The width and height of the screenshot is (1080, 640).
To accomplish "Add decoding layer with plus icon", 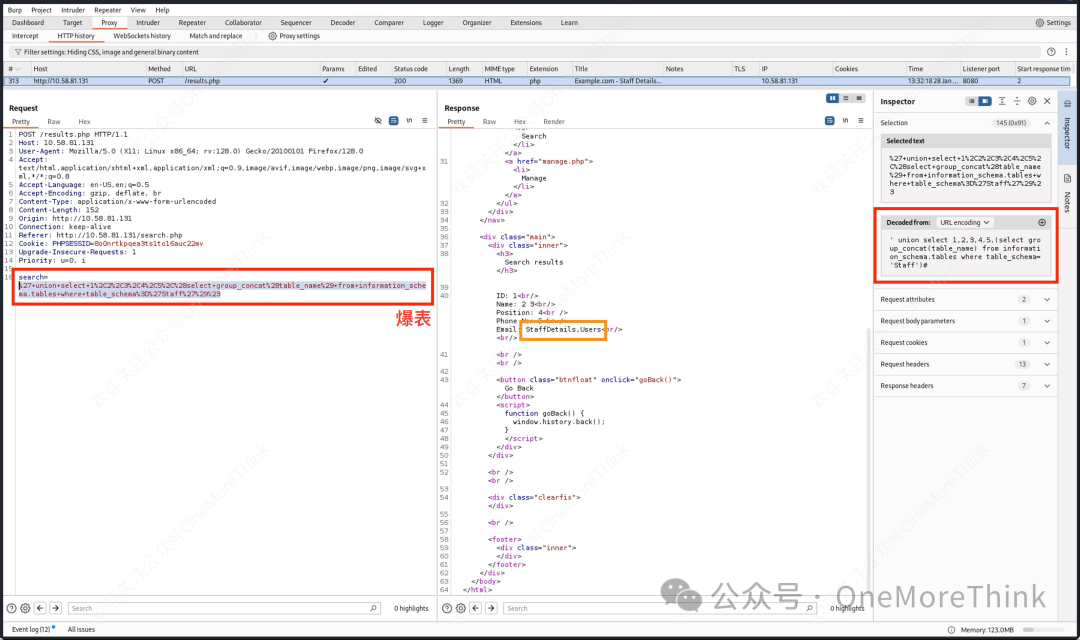I will (1042, 223).
